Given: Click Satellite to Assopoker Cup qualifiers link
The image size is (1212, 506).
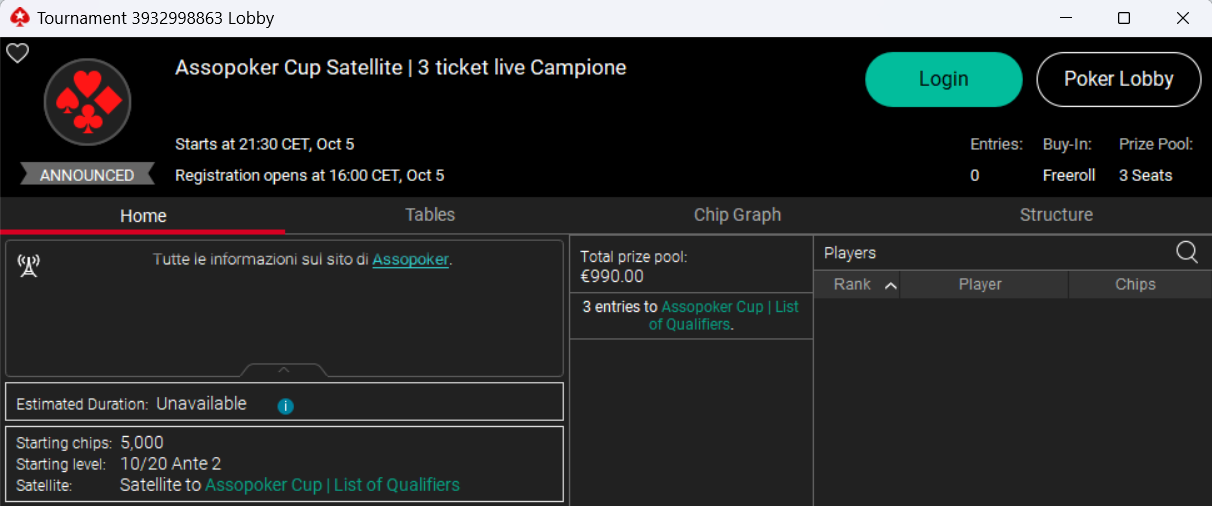Looking at the screenshot, I should (332, 485).
